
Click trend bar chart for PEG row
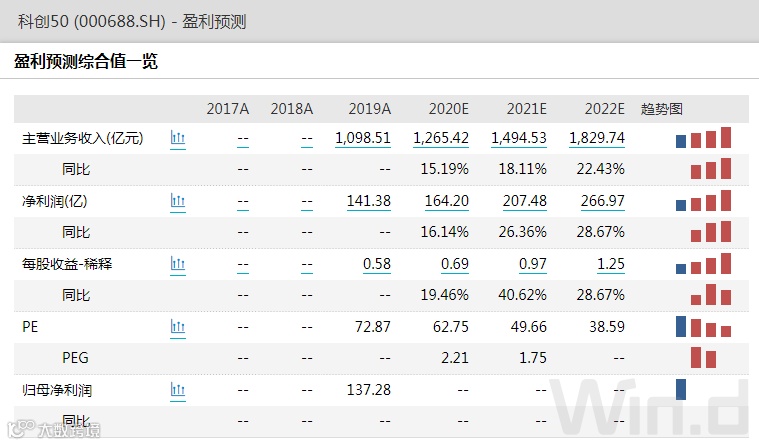[703, 358]
